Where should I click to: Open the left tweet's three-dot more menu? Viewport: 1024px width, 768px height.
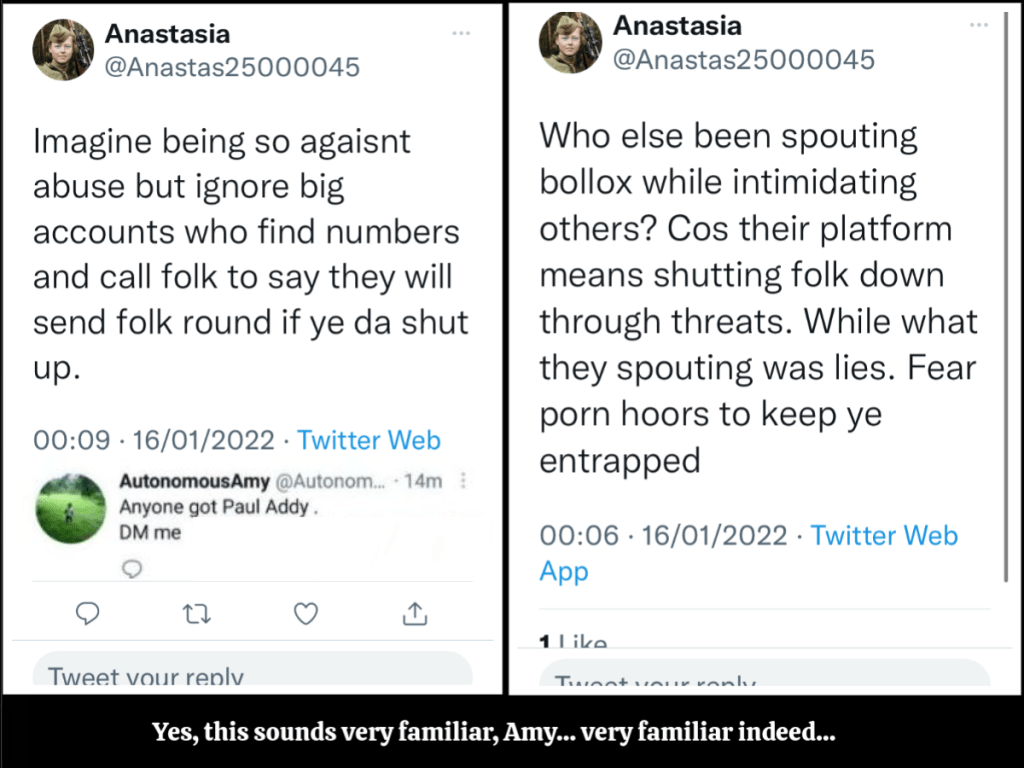(x=461, y=33)
